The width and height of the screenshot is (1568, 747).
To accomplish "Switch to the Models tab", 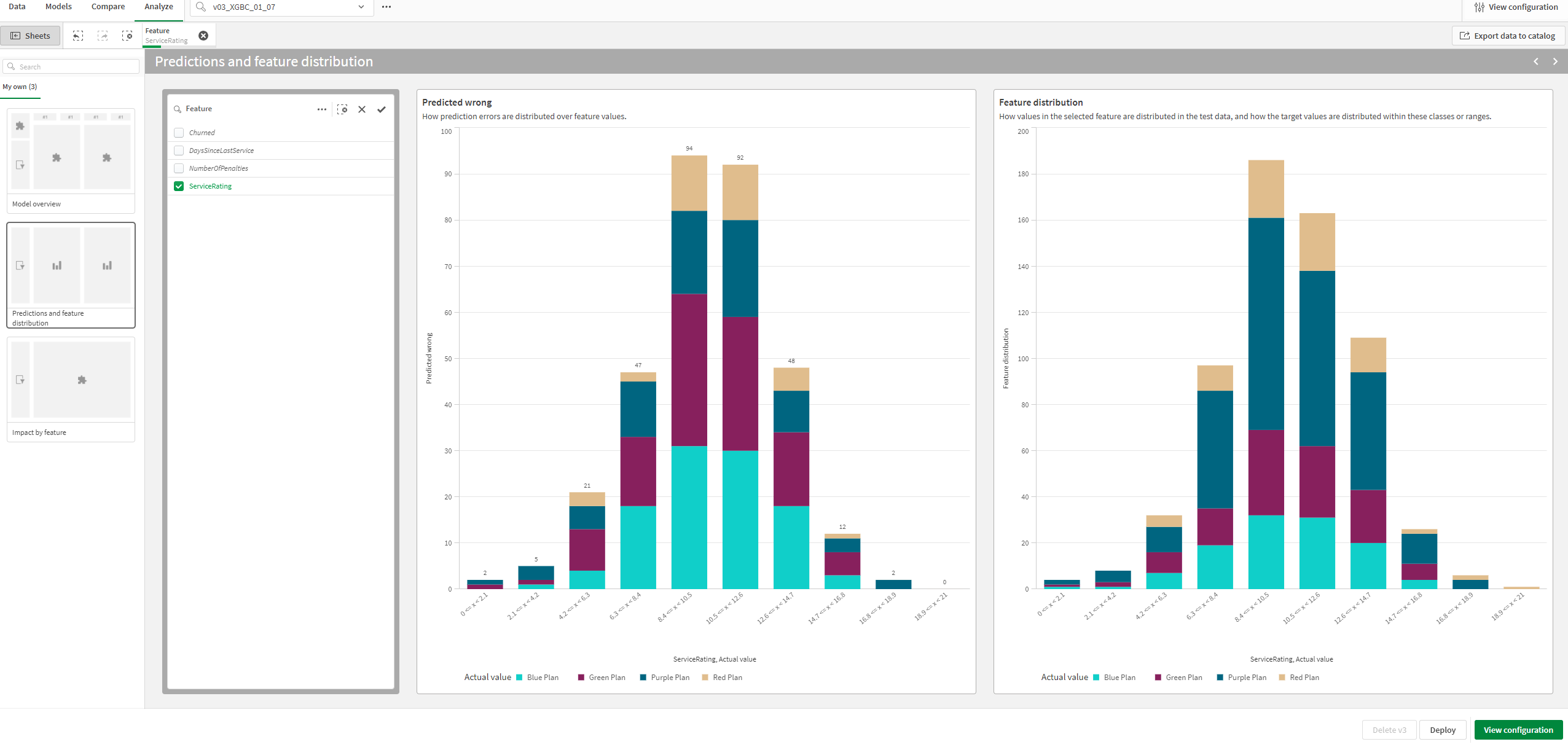I will [57, 7].
